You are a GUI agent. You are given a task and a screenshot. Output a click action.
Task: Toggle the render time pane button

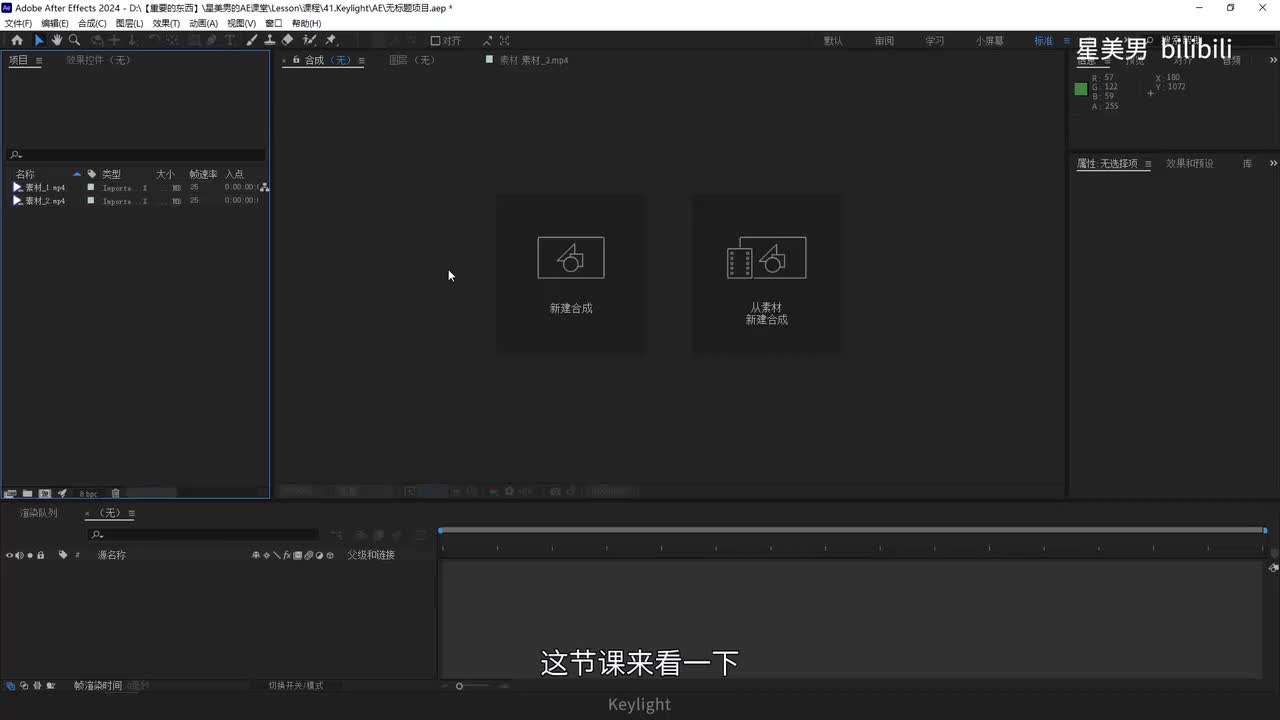[x=50, y=685]
